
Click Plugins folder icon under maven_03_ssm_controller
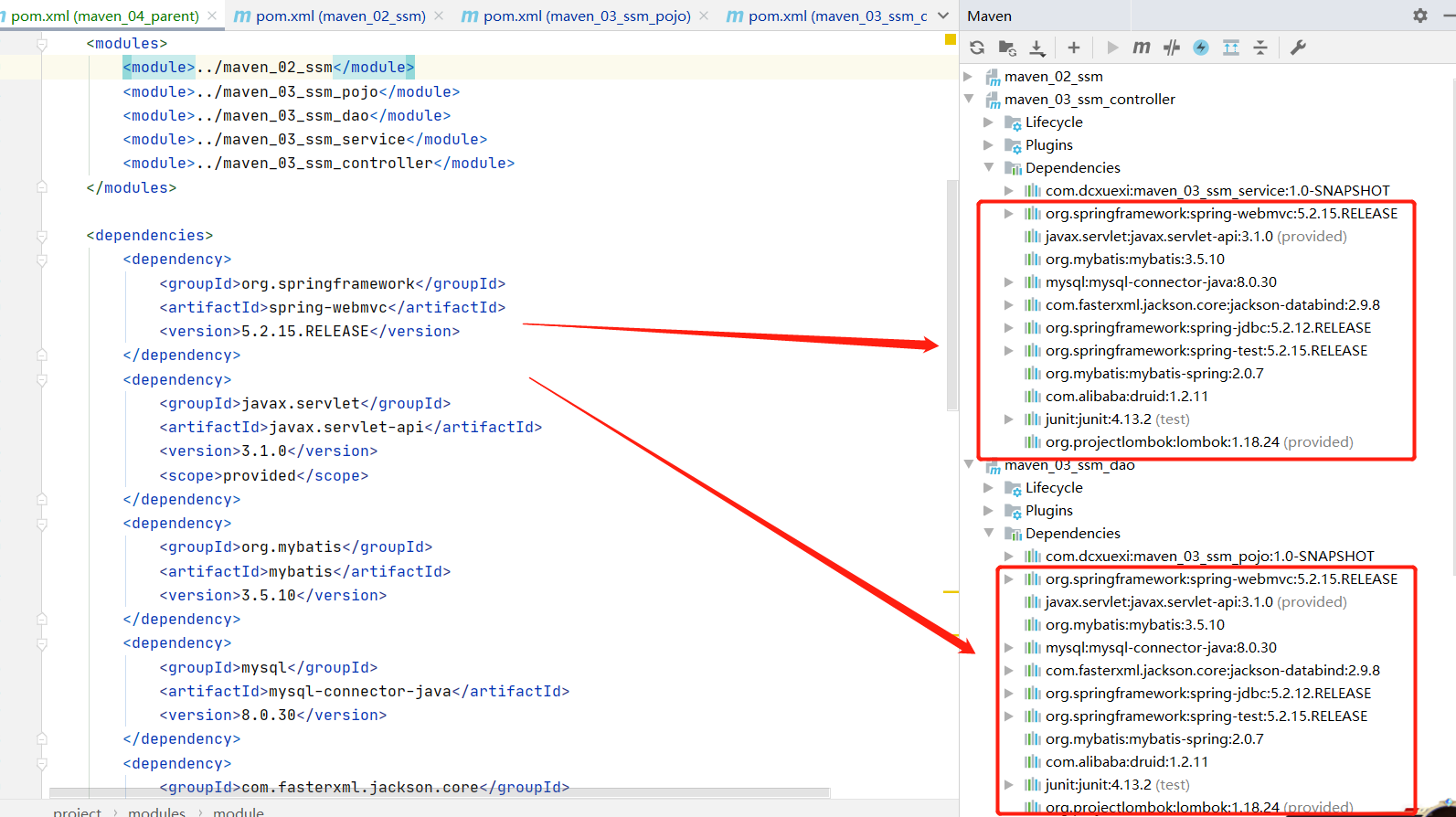coord(1013,145)
